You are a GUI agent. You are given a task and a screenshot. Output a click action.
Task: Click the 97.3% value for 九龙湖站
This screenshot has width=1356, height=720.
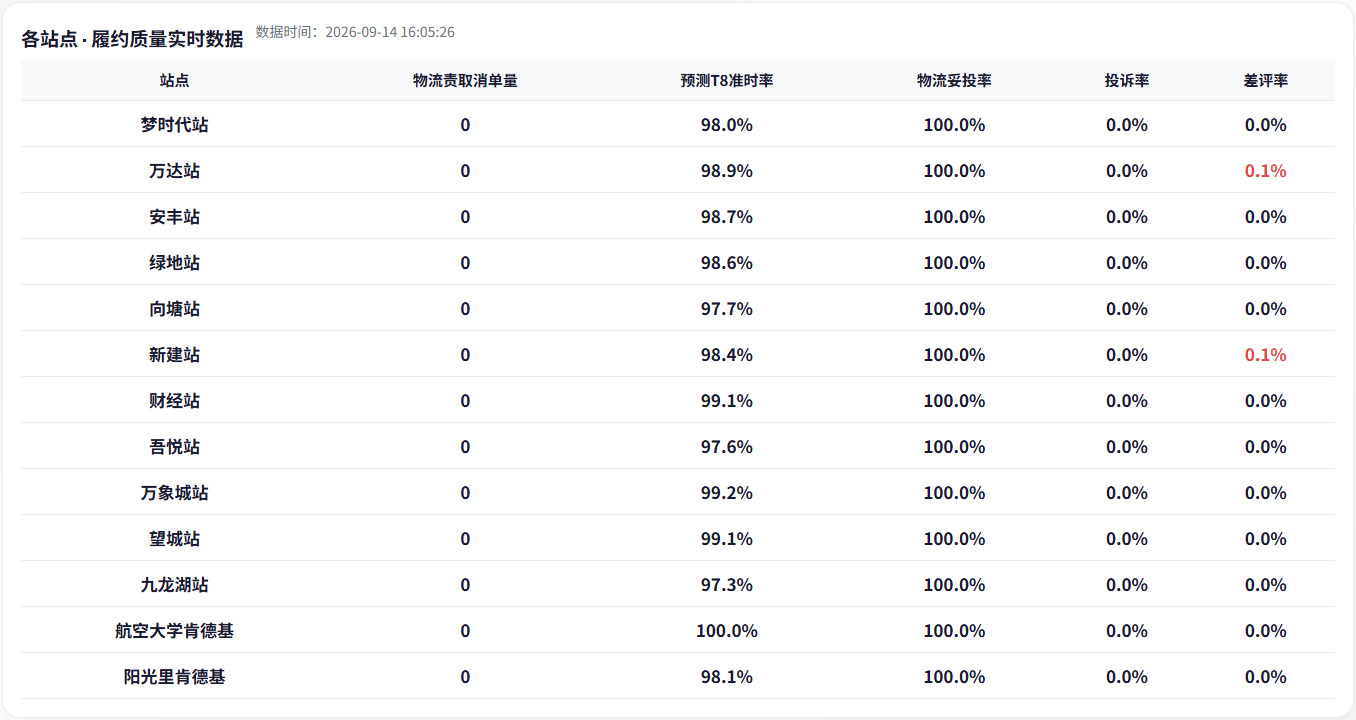pyautogui.click(x=727, y=585)
